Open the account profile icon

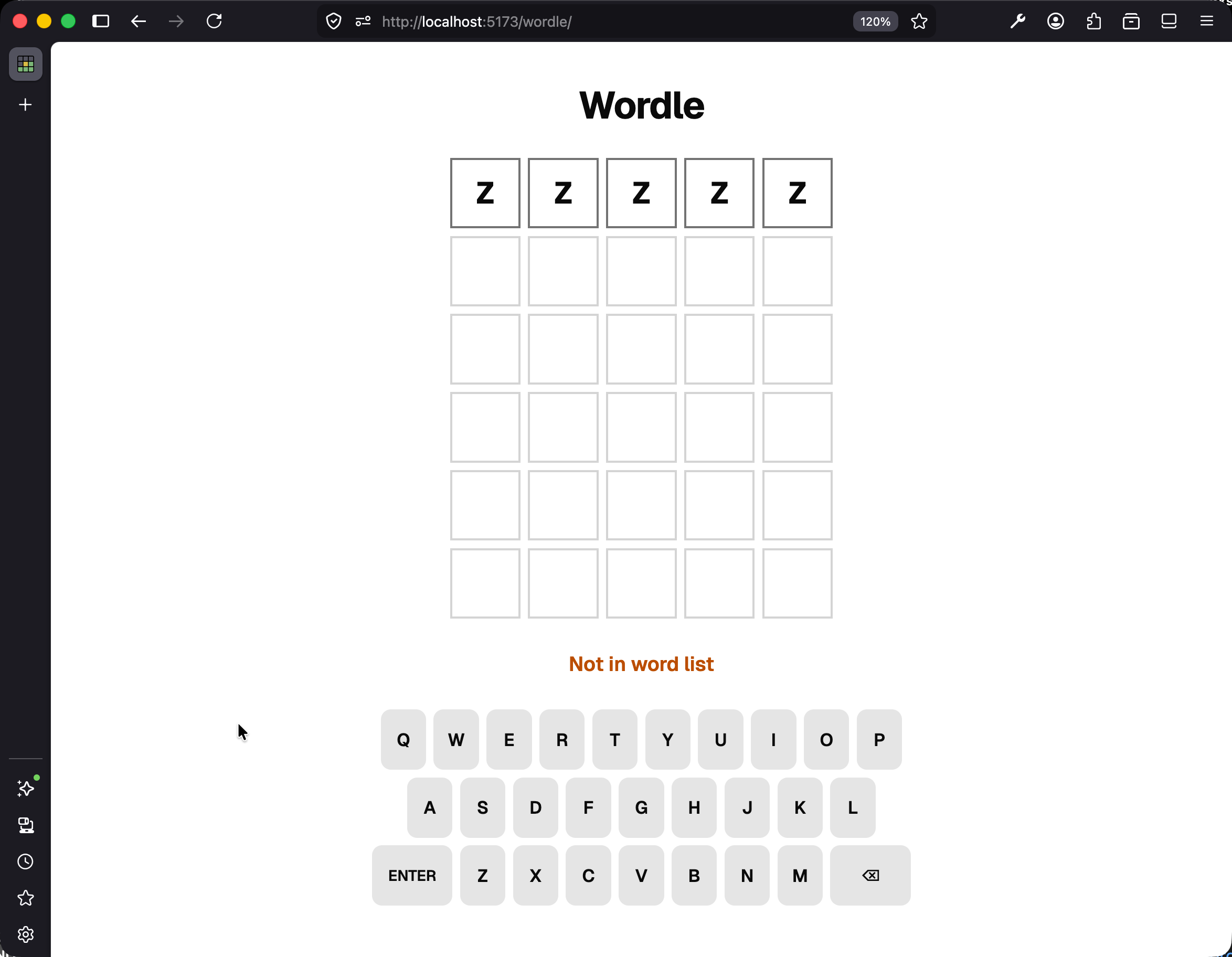(1055, 22)
